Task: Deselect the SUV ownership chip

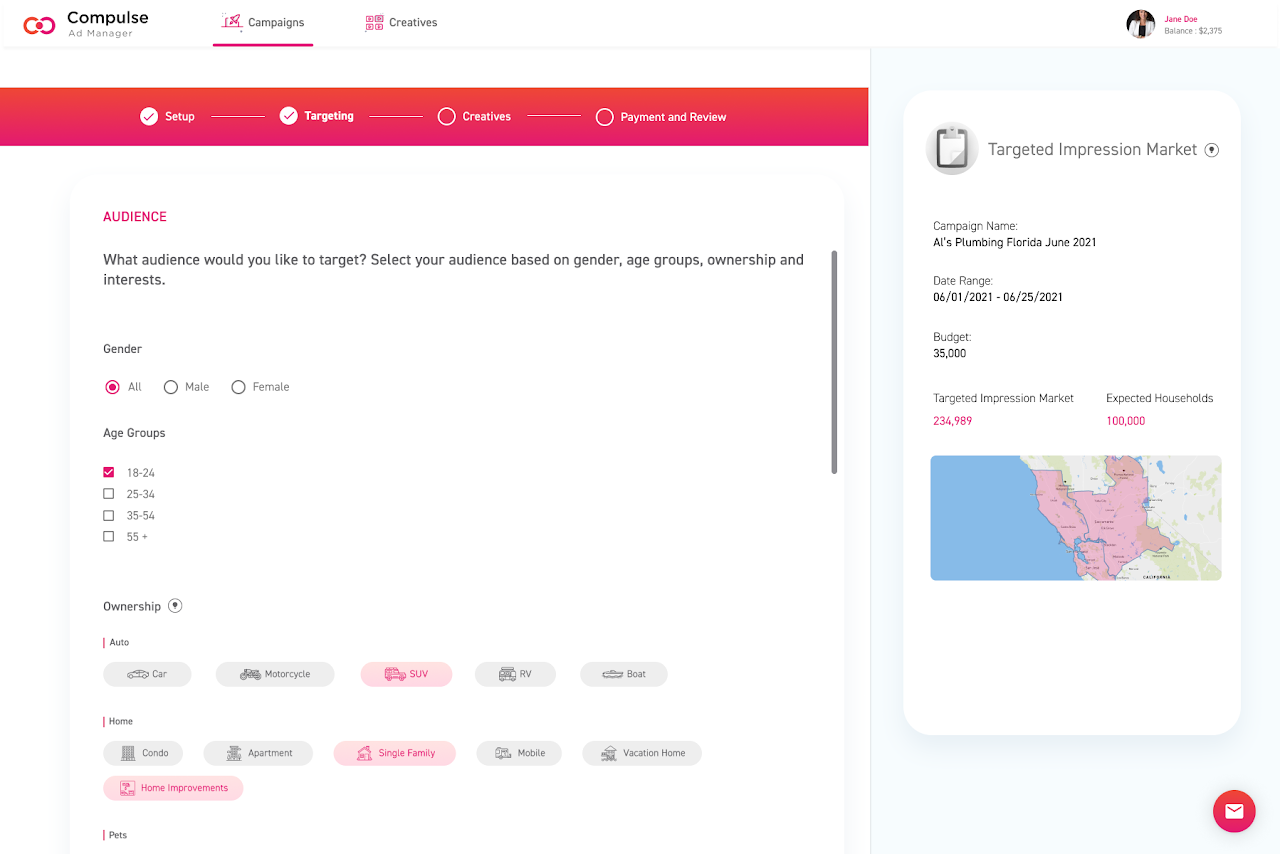Action: point(406,674)
